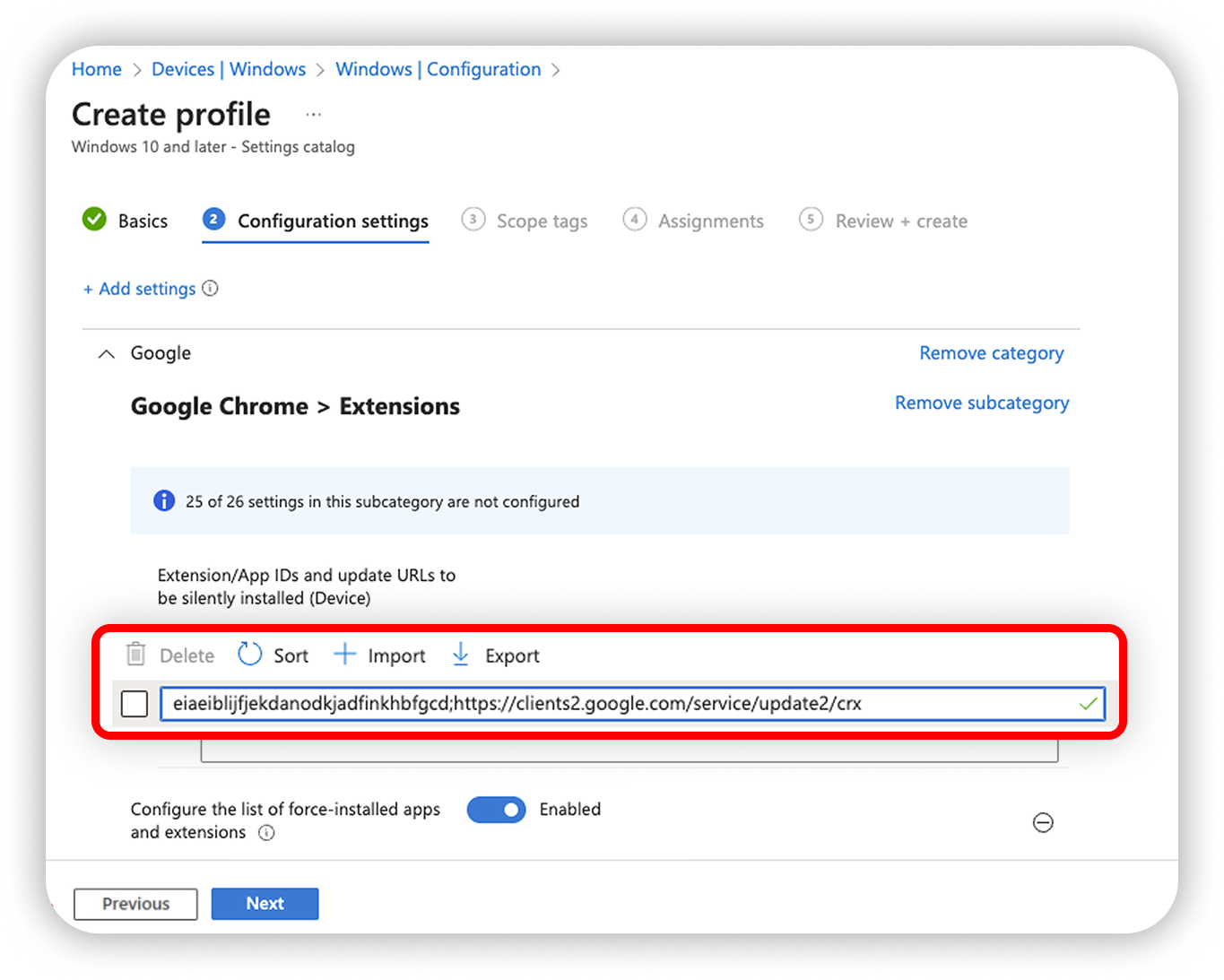The height and width of the screenshot is (980, 1224).
Task: Remove the setting with the minus circle icon
Action: pos(1043,822)
